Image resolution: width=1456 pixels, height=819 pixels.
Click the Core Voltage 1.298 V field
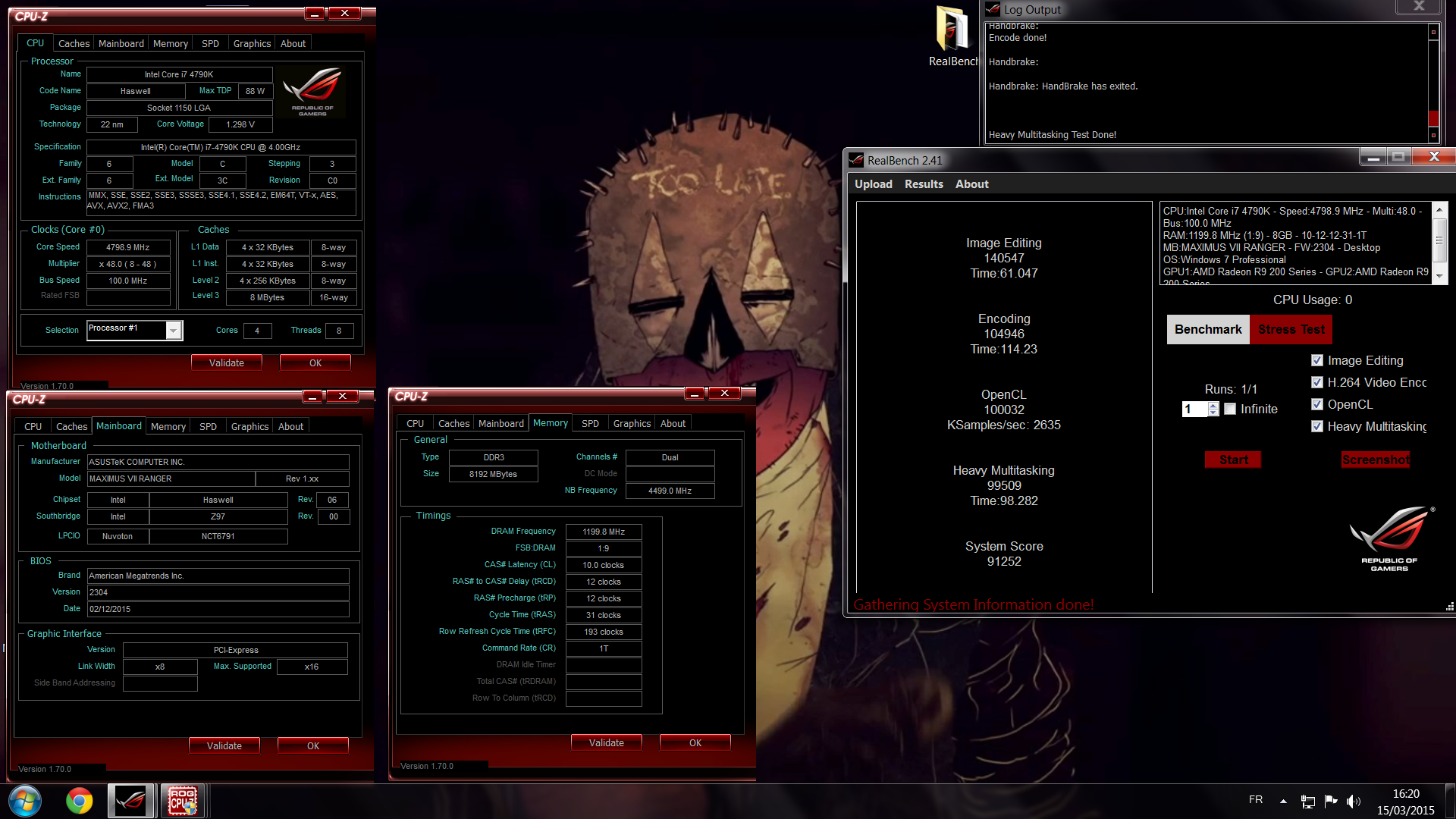point(240,124)
